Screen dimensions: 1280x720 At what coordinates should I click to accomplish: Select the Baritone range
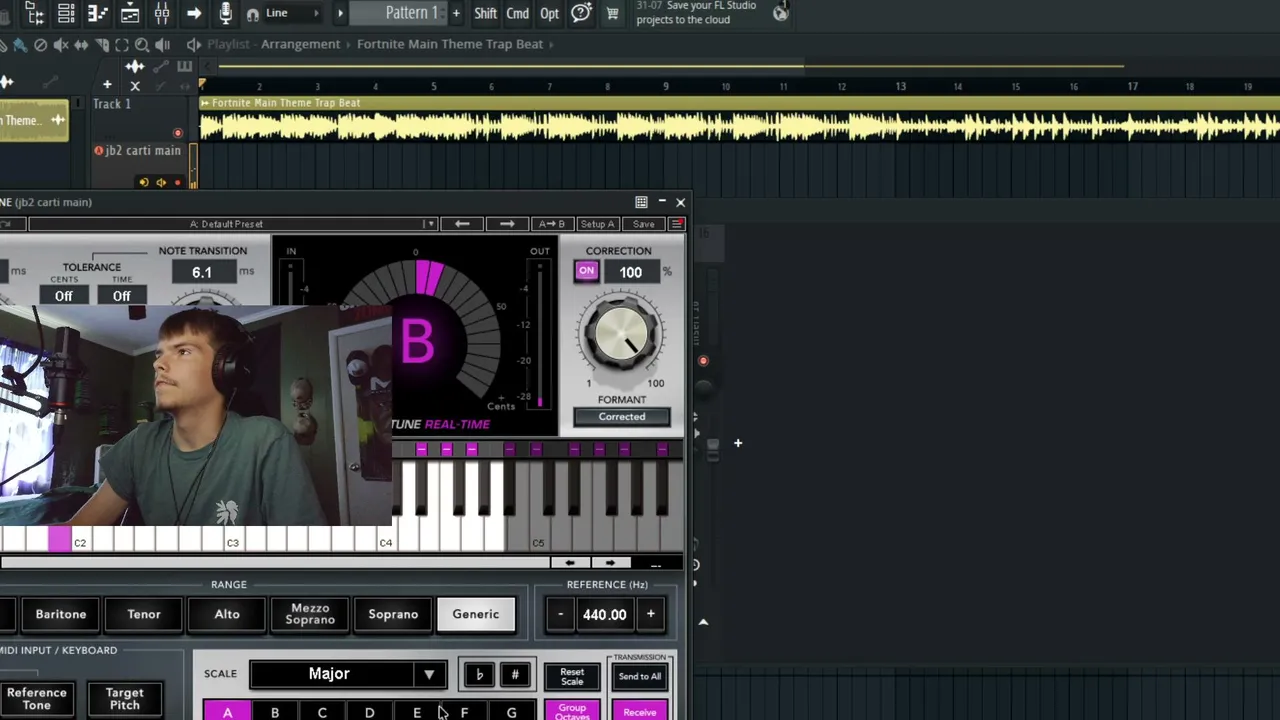click(61, 614)
